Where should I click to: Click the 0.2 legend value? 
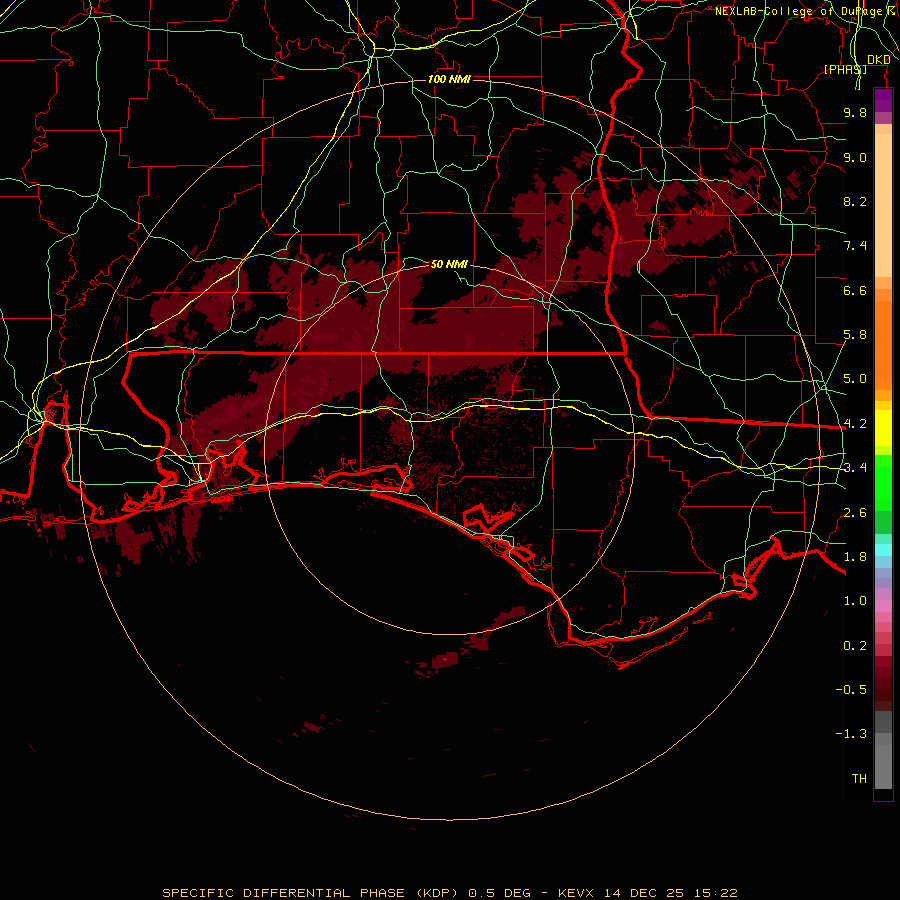[855, 646]
